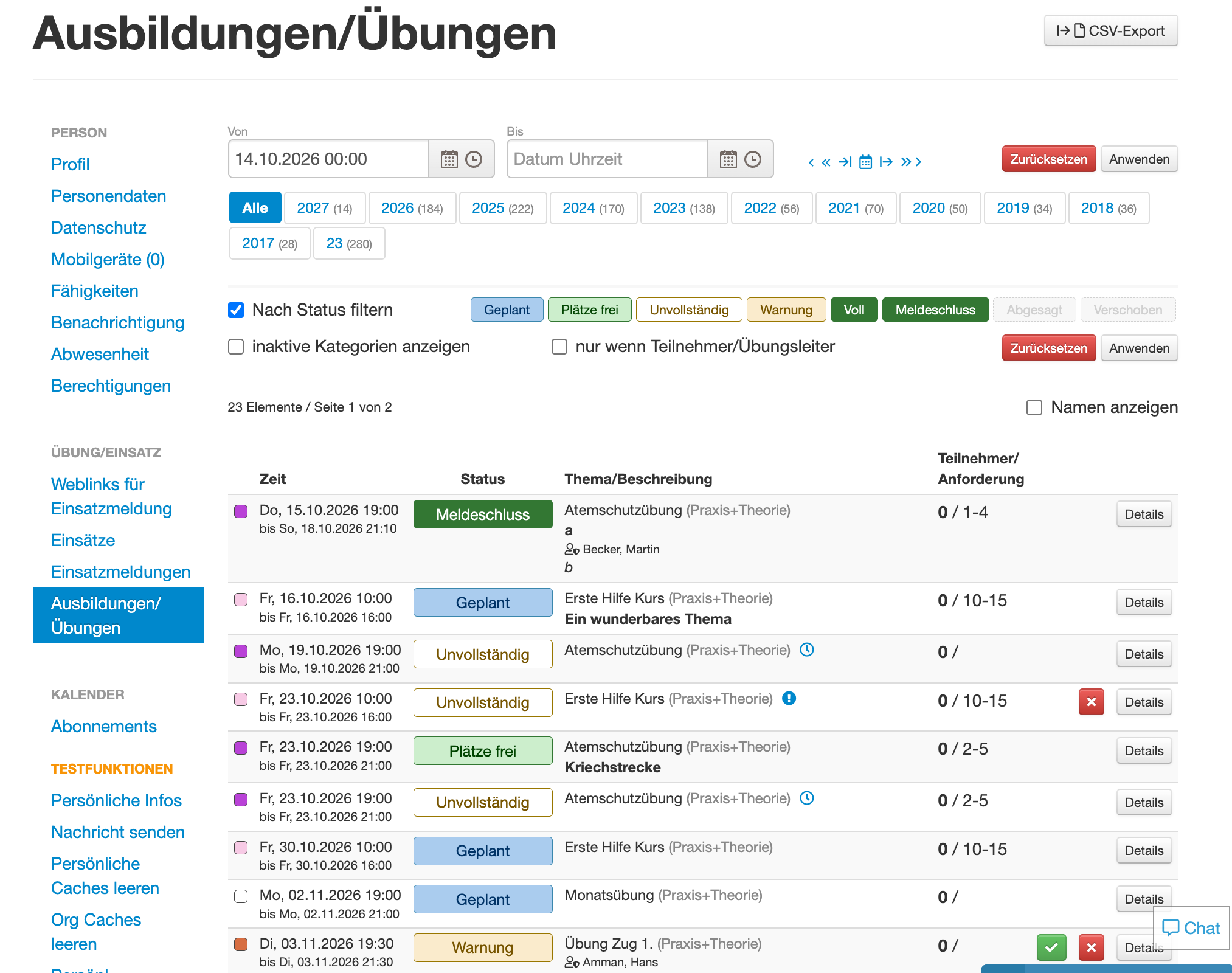Click red X on Übung Zug 1. row
This screenshot has height=973, width=1232.
click(1091, 947)
